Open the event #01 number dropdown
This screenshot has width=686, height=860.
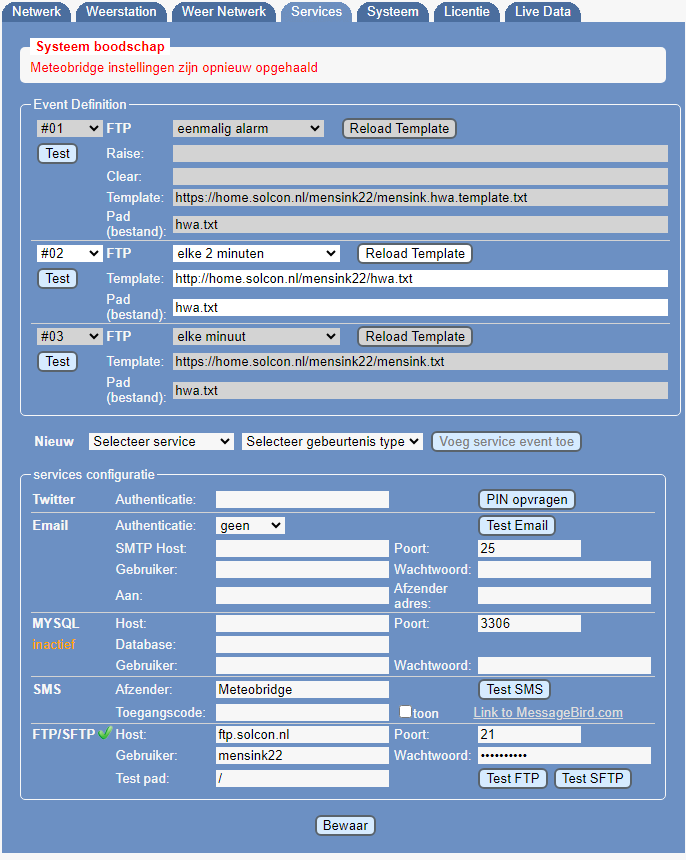(69, 128)
